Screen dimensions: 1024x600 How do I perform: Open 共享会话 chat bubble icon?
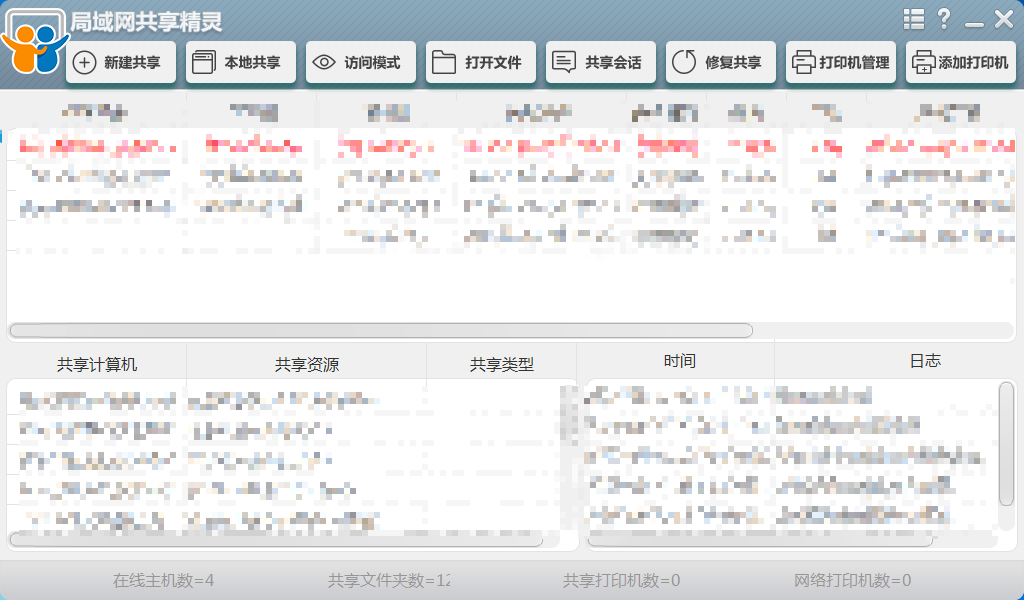(x=564, y=62)
